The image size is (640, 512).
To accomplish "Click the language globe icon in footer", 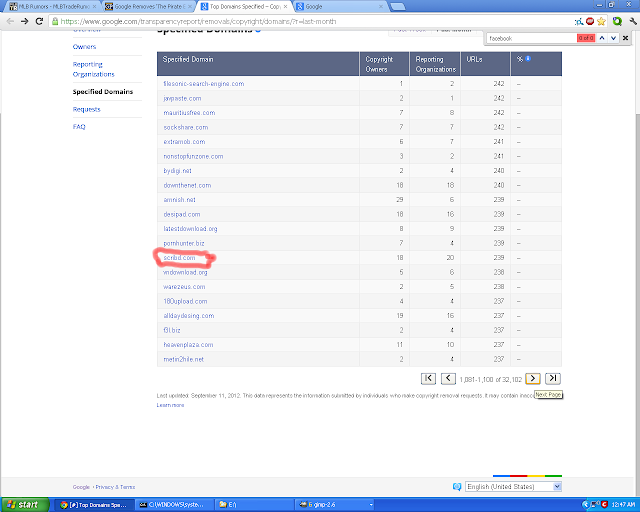I will pos(457,486).
